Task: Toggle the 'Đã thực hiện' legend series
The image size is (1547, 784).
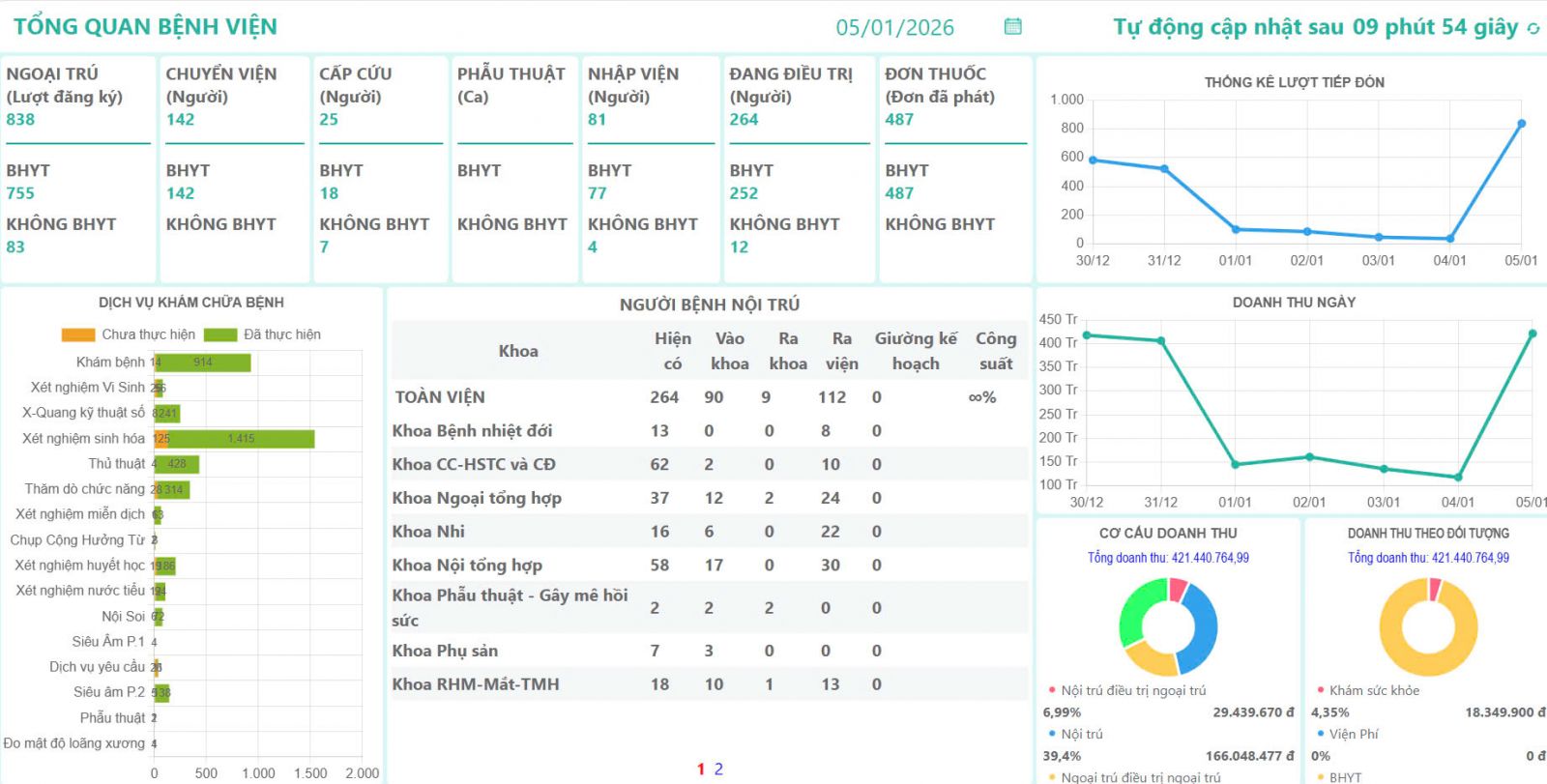Action: click(x=281, y=334)
